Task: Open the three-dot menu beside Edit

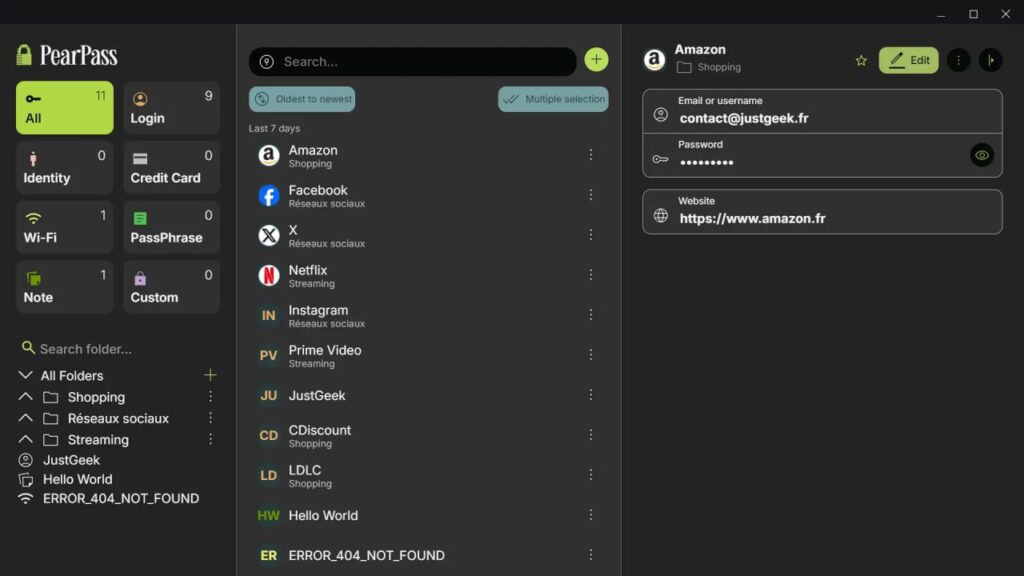Action: 958,60
